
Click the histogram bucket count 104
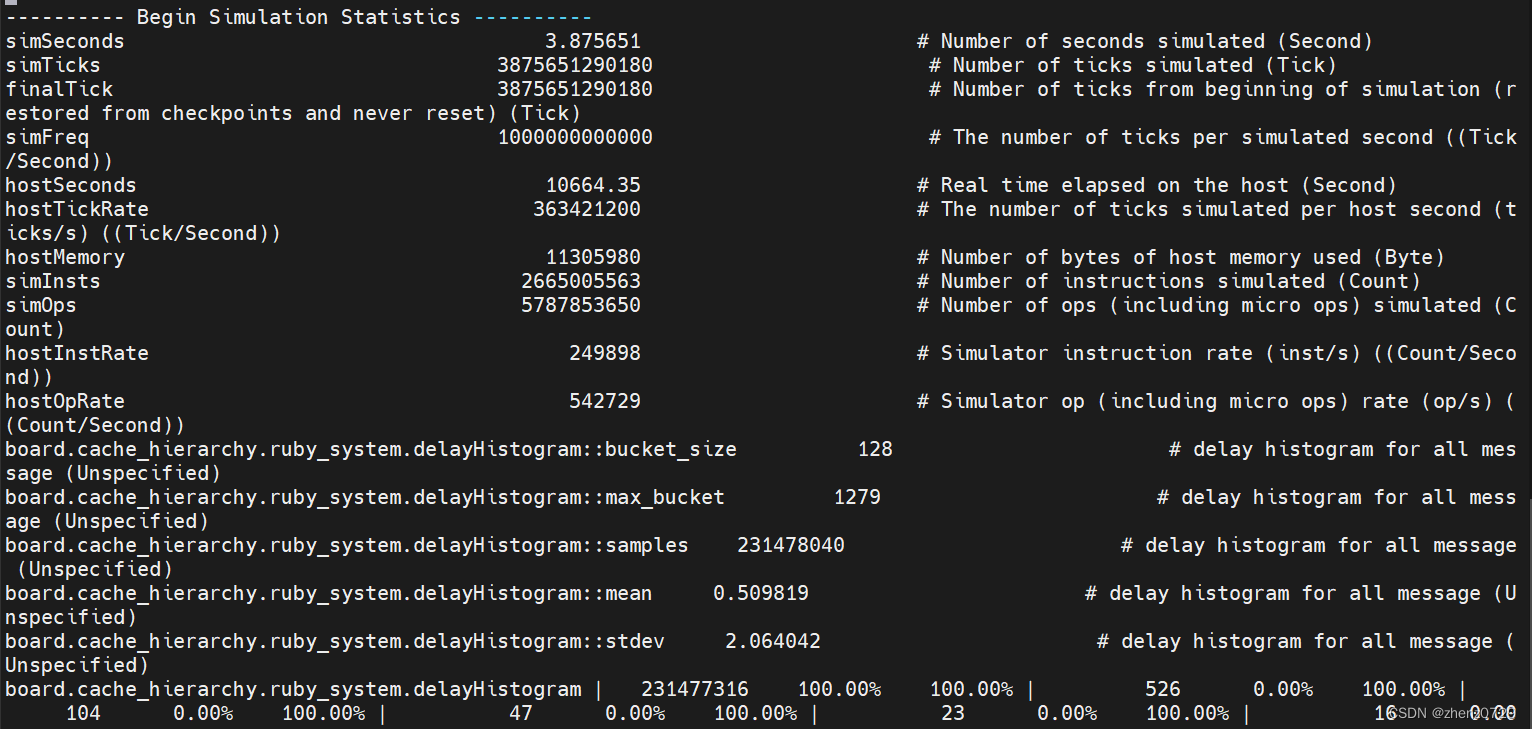click(x=83, y=713)
